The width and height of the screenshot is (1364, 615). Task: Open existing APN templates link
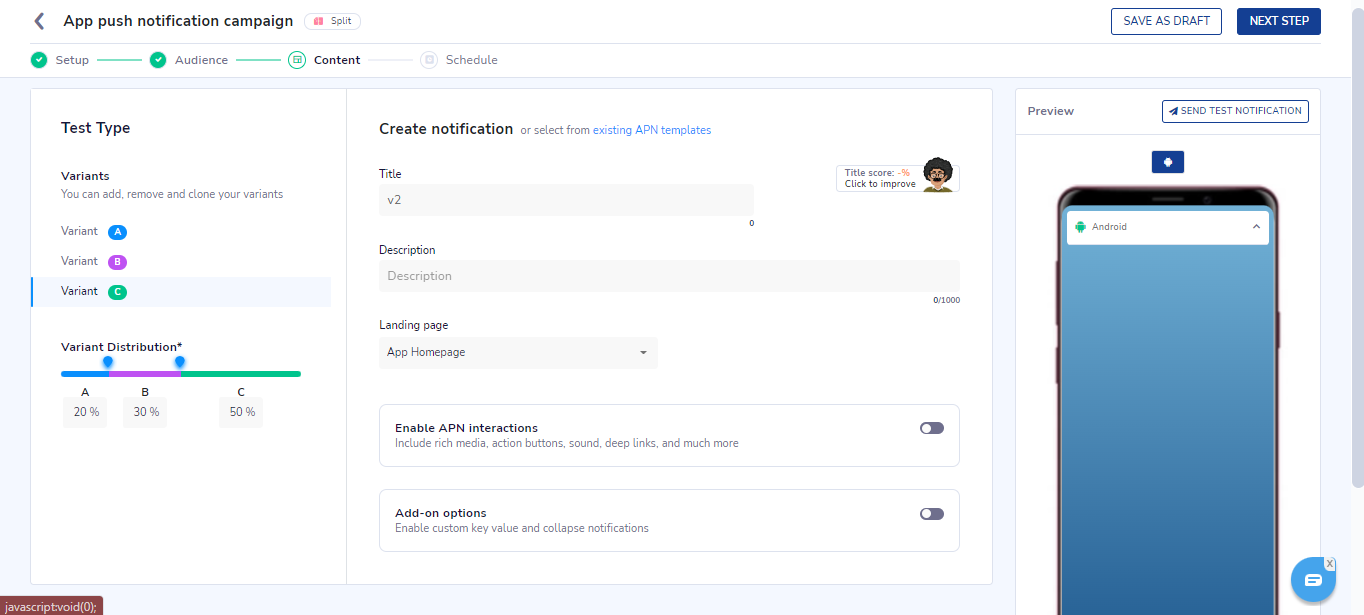coord(652,130)
